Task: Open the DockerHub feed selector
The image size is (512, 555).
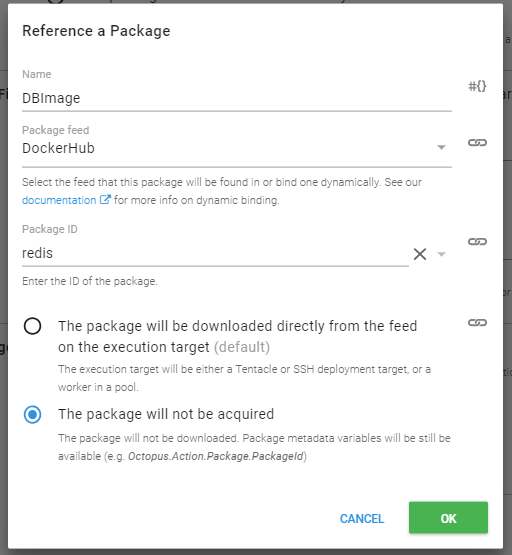Action: pos(237,148)
